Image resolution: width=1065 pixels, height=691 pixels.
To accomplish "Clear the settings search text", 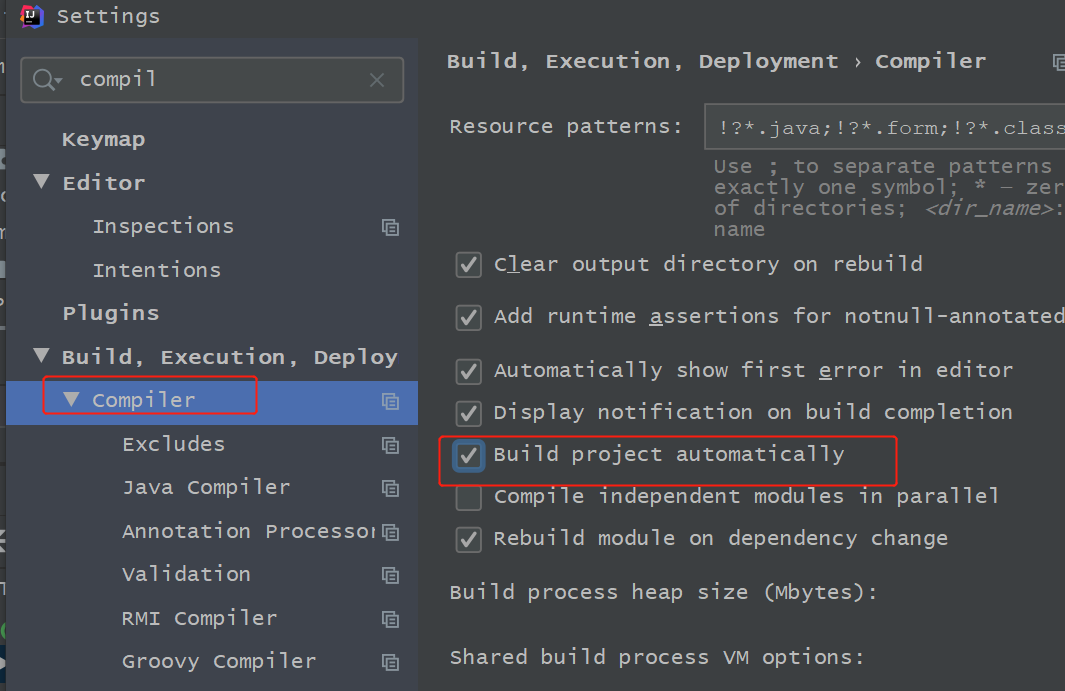I will coord(377,80).
